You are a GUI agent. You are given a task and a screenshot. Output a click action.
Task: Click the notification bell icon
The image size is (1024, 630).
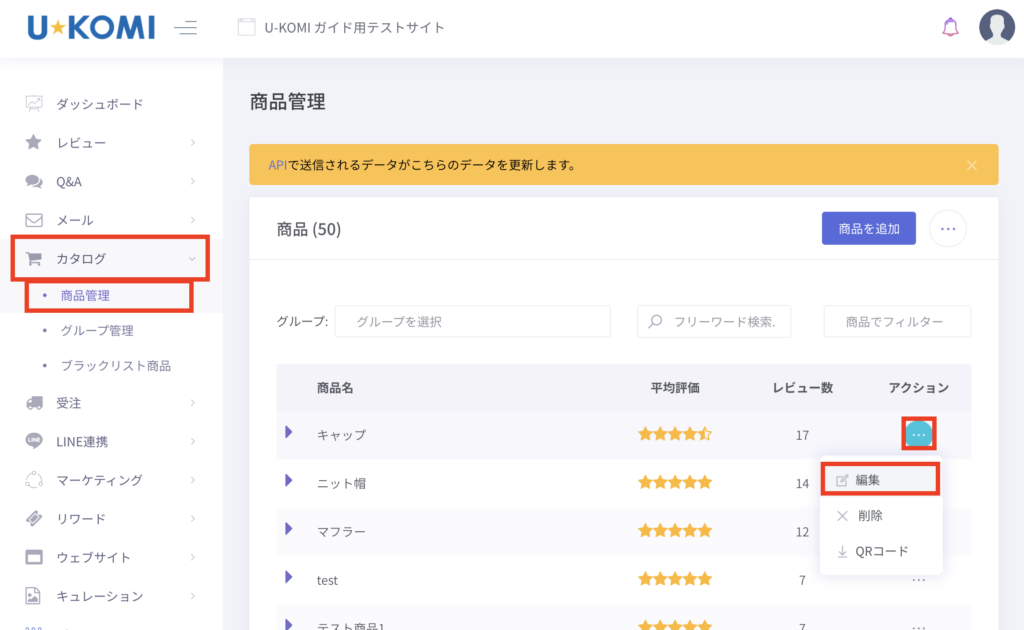950,27
